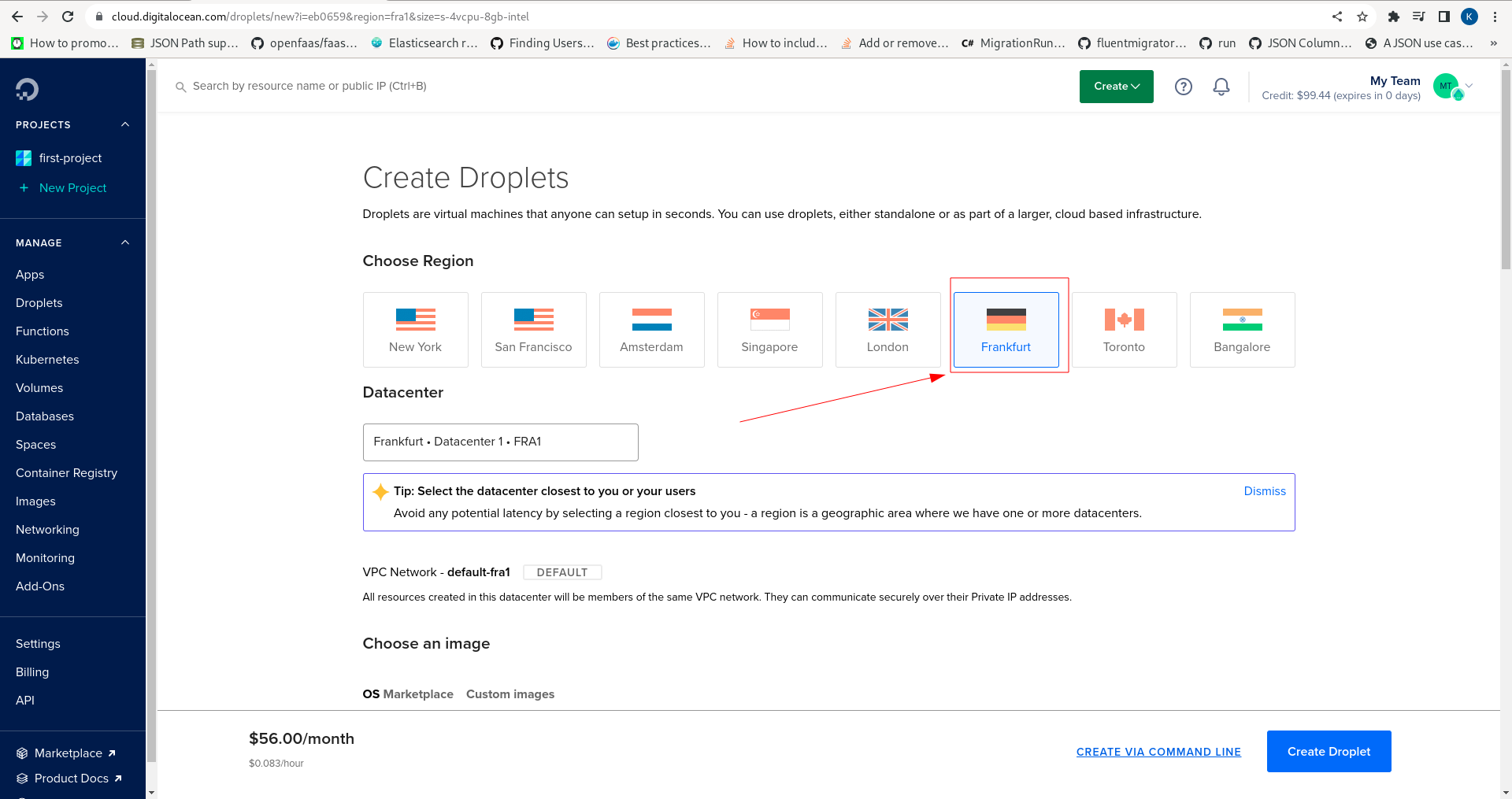1512x799 pixels.
Task: Switch to the Marketplace image tab
Action: coord(418,694)
